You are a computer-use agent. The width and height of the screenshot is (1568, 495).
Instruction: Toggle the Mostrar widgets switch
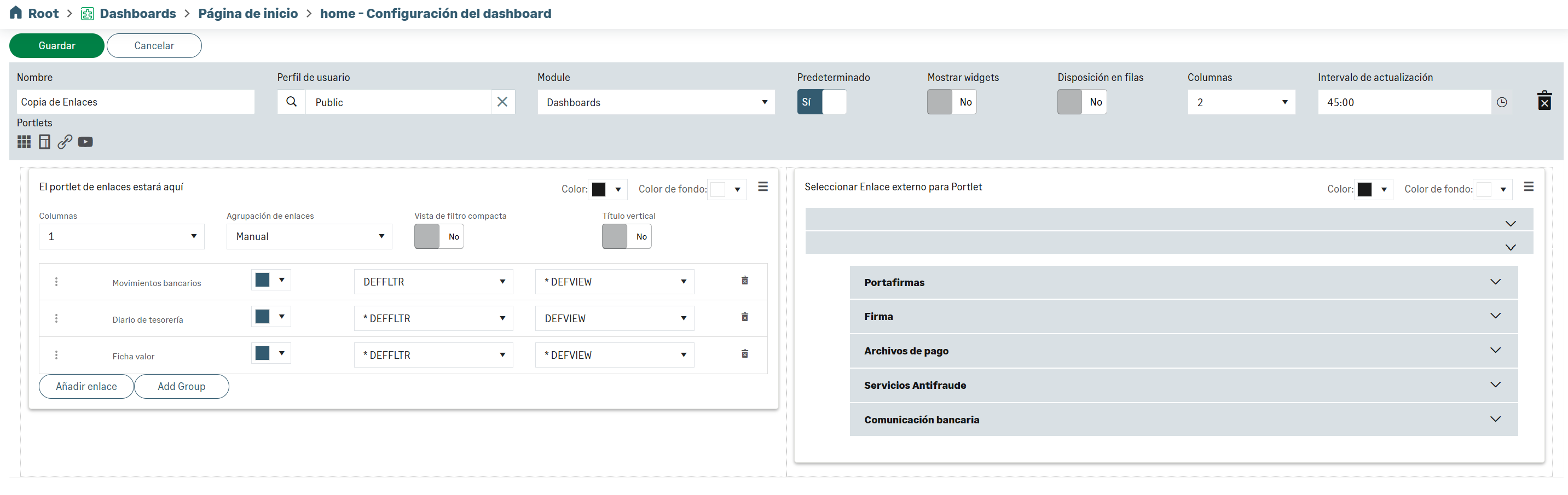[951, 102]
